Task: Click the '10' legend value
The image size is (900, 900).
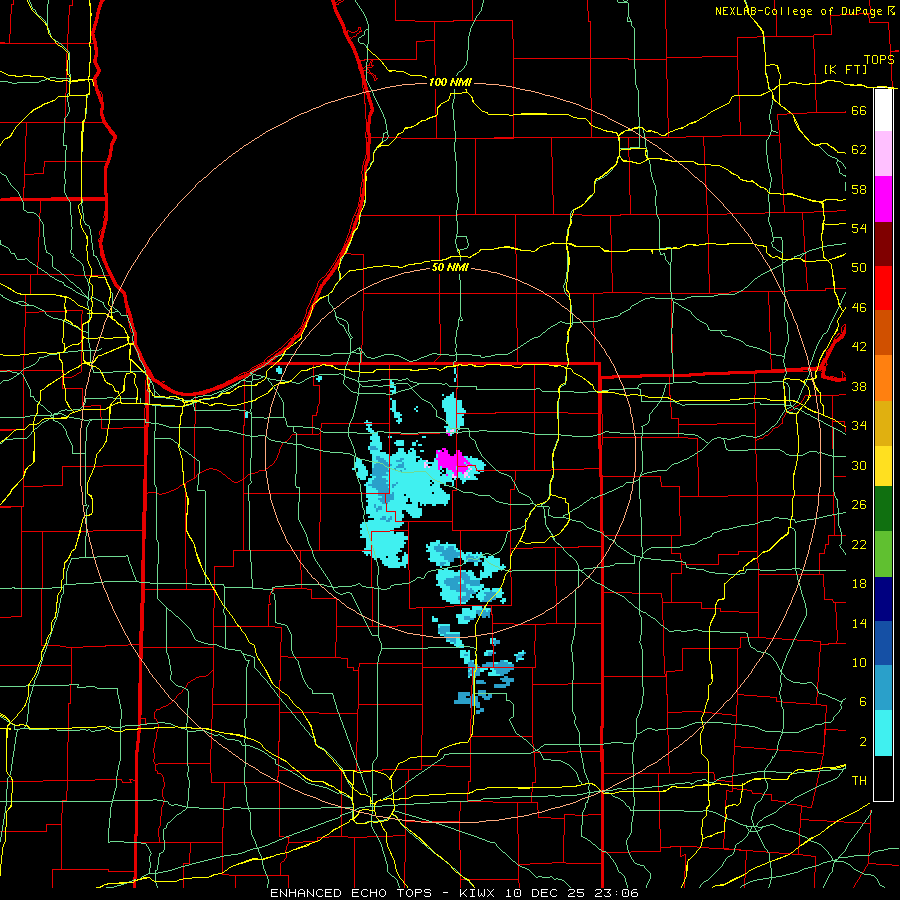Action: coord(859,663)
